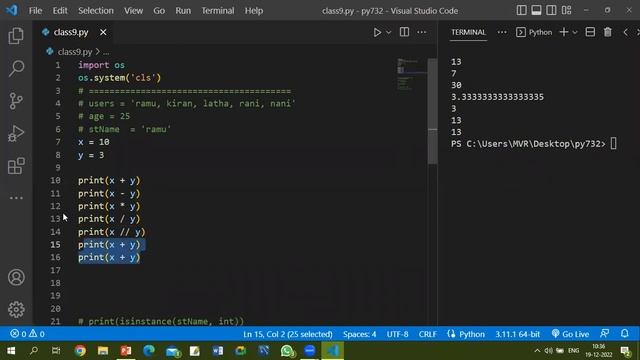640x360 pixels.
Task: Split the editor to the right
Action: click(404, 32)
